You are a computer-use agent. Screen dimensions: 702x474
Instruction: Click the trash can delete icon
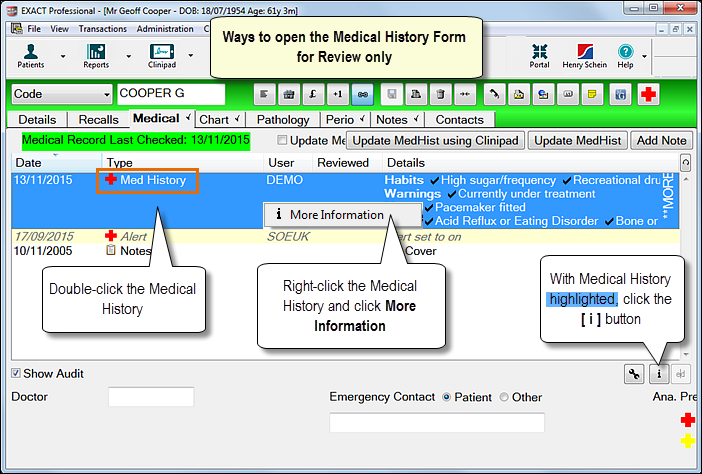[441, 94]
